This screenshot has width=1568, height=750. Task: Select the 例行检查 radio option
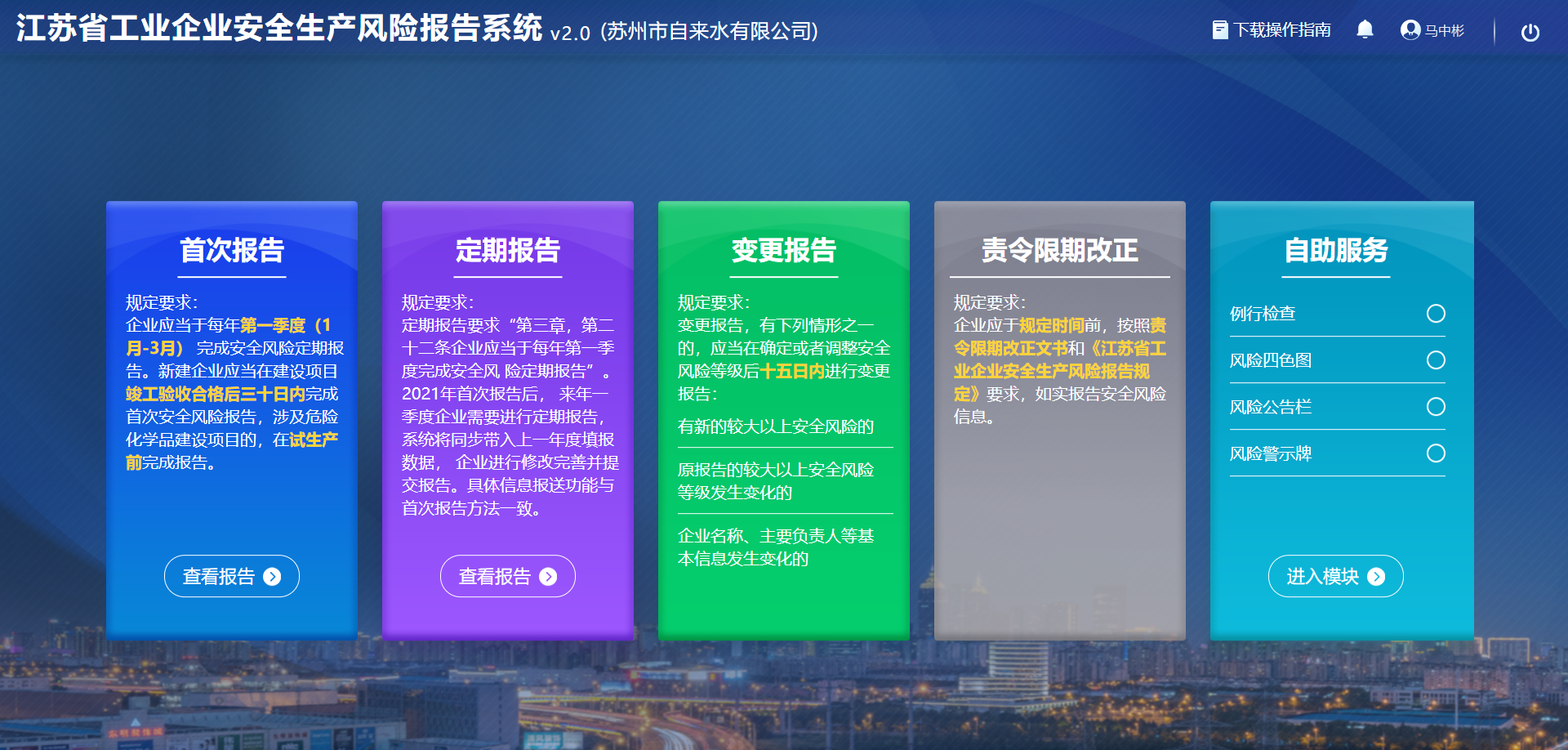click(x=1436, y=314)
